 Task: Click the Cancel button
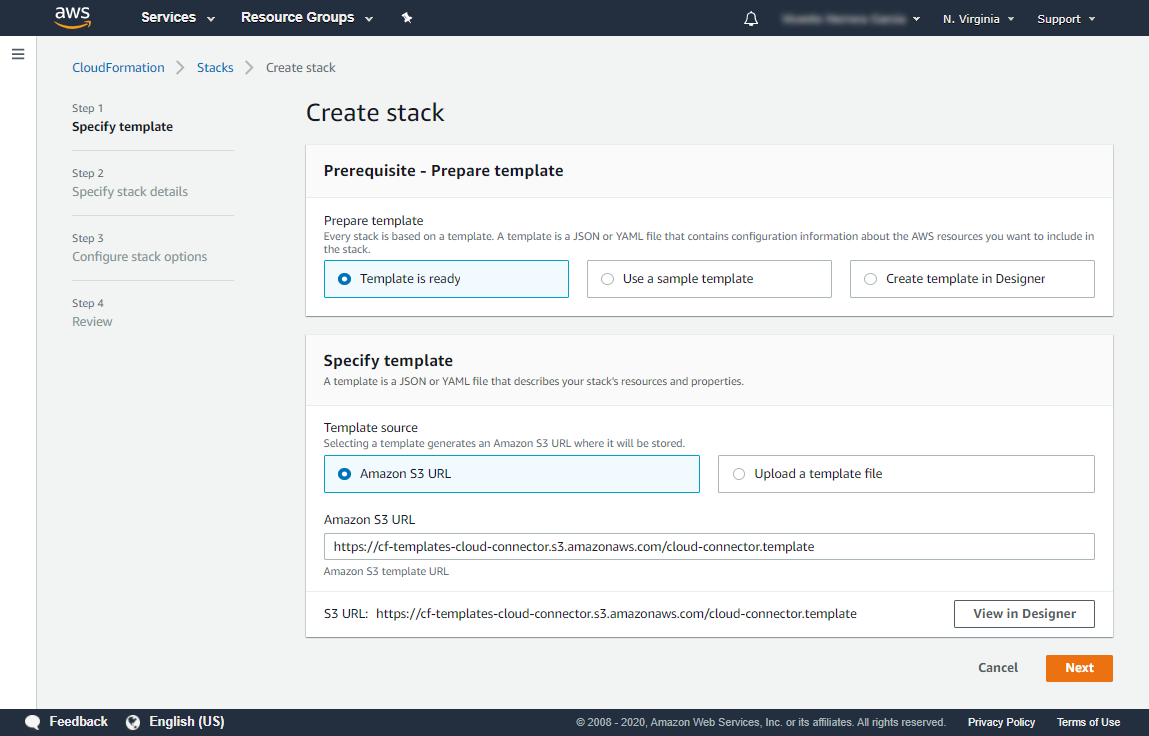[x=997, y=668]
